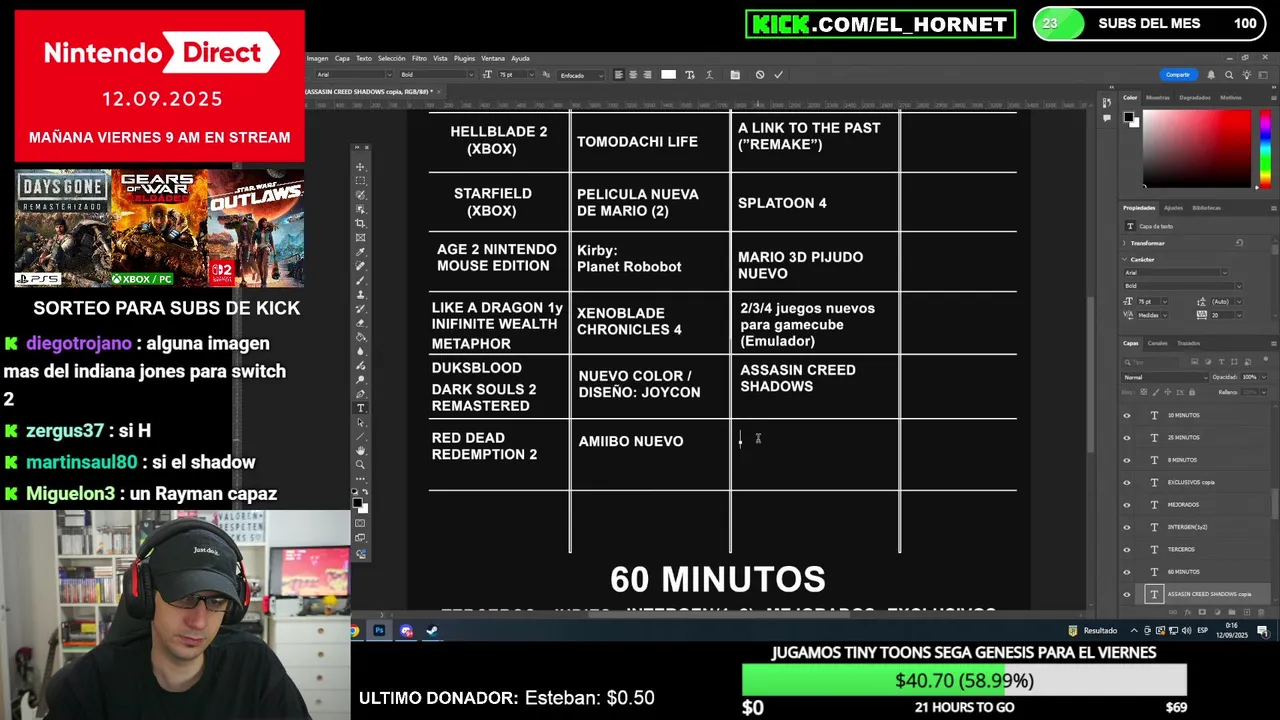Center-align the text
1280x720 pixels.
[633, 75]
